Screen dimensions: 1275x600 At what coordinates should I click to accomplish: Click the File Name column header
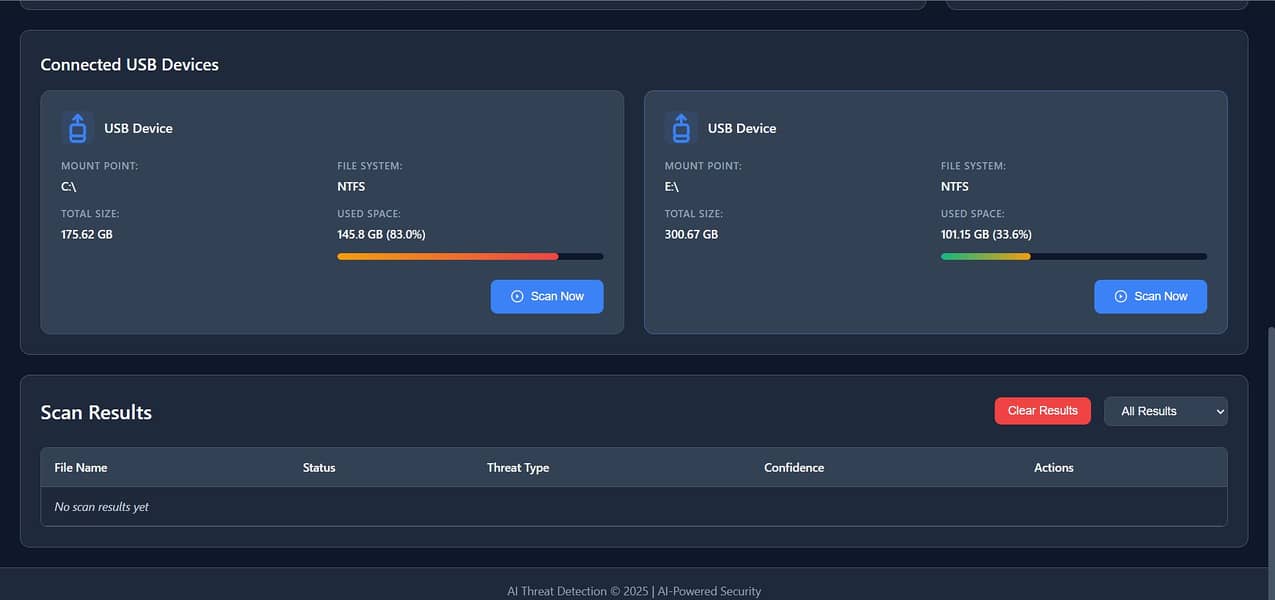pyautogui.click(x=81, y=468)
